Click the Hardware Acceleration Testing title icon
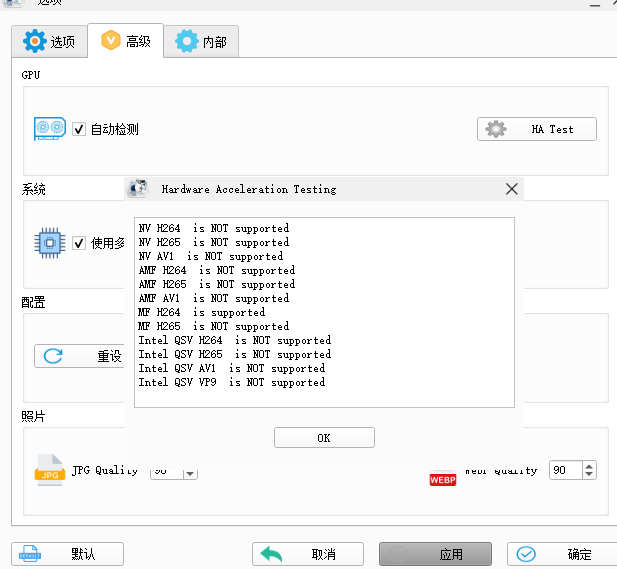The width and height of the screenshot is (617, 569). 137,189
